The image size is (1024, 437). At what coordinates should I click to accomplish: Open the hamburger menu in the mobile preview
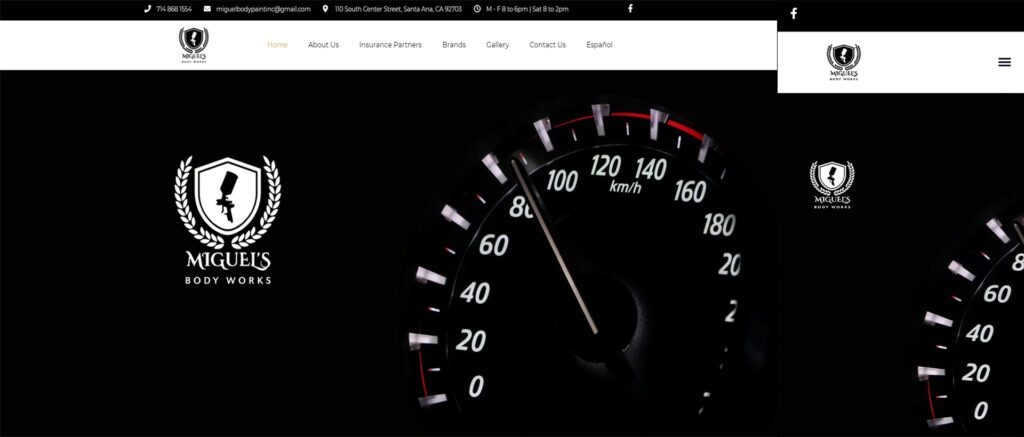coord(1004,62)
